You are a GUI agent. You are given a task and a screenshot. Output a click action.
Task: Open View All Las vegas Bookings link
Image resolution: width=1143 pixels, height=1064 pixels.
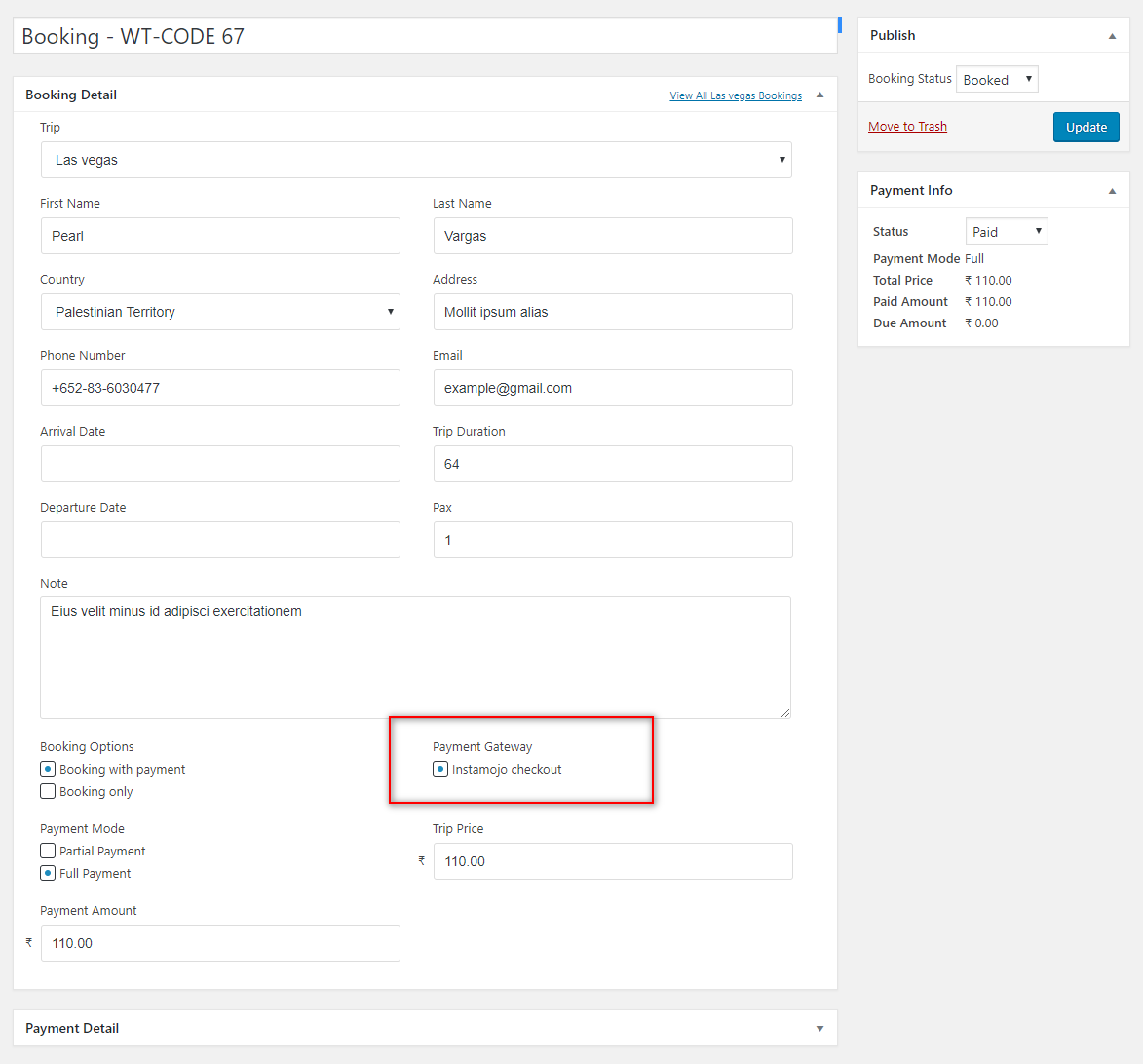click(x=736, y=95)
